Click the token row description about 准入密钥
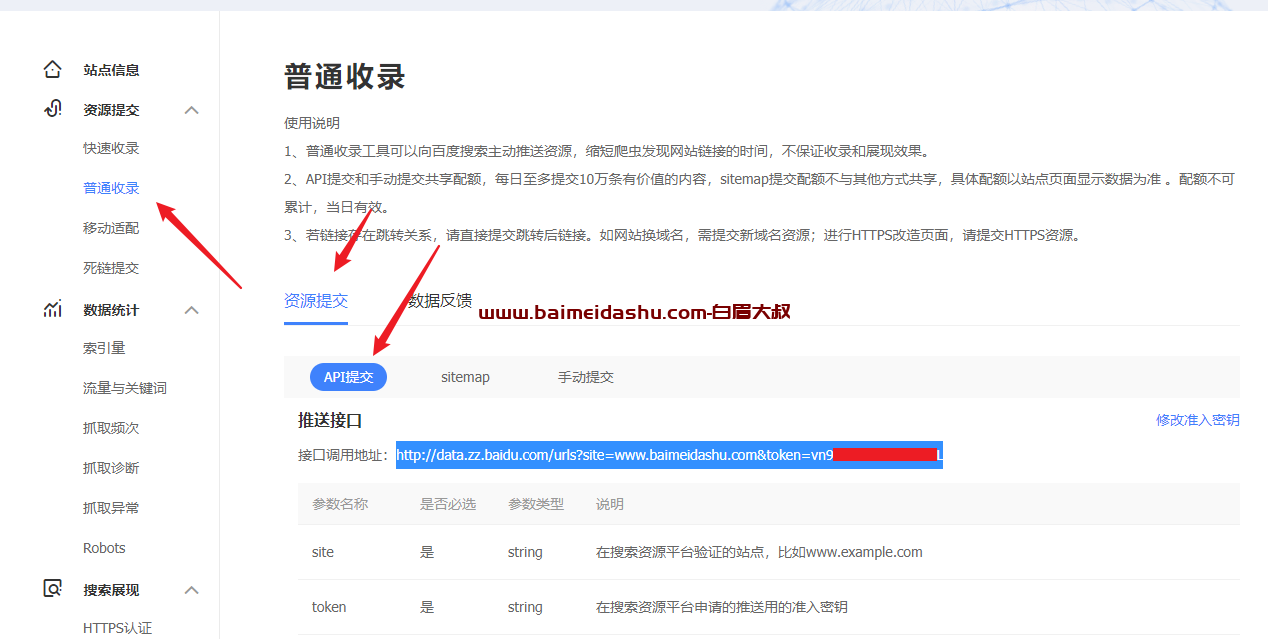The image size is (1268, 639). tap(722, 607)
